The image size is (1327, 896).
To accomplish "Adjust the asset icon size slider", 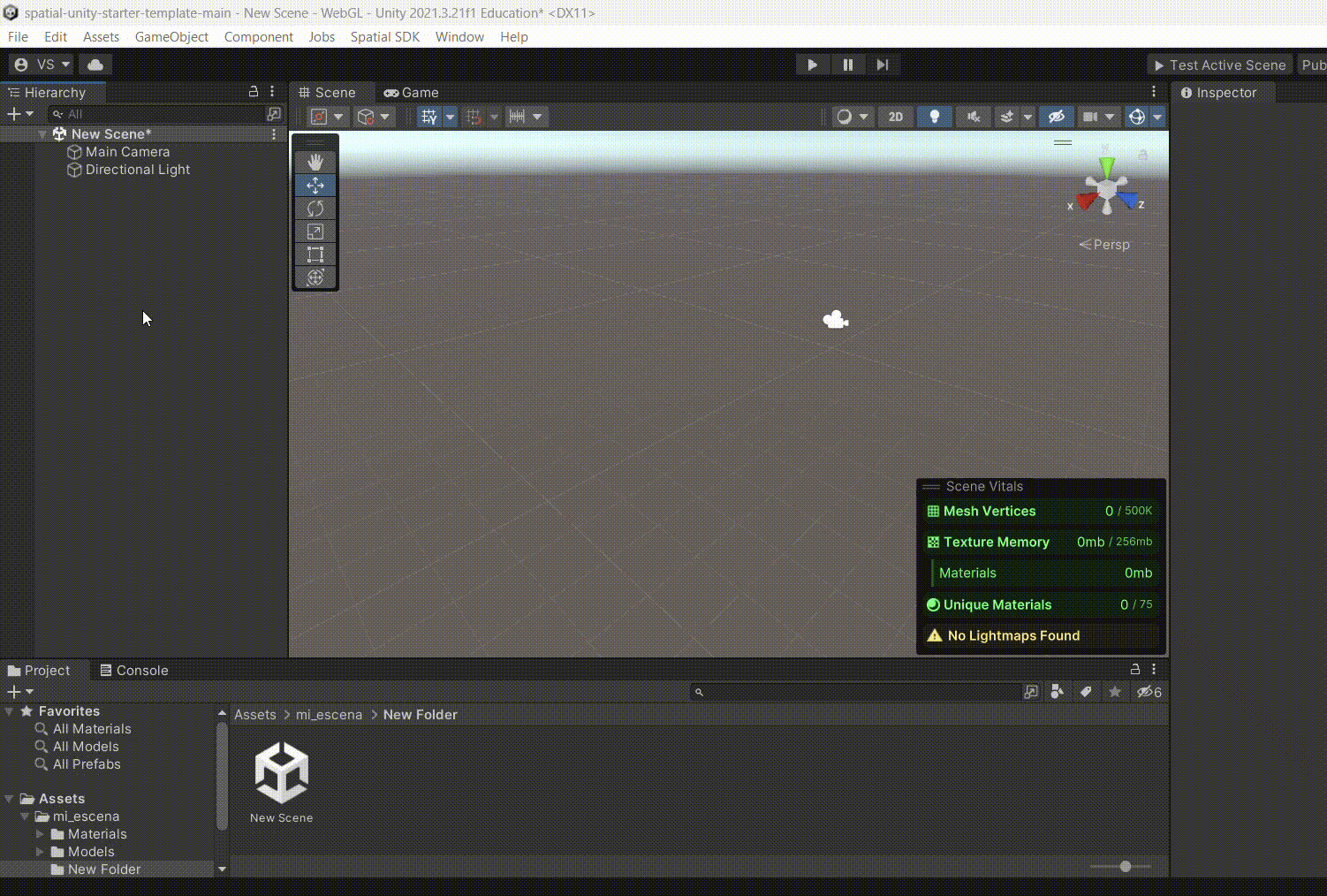I will [x=1125, y=867].
